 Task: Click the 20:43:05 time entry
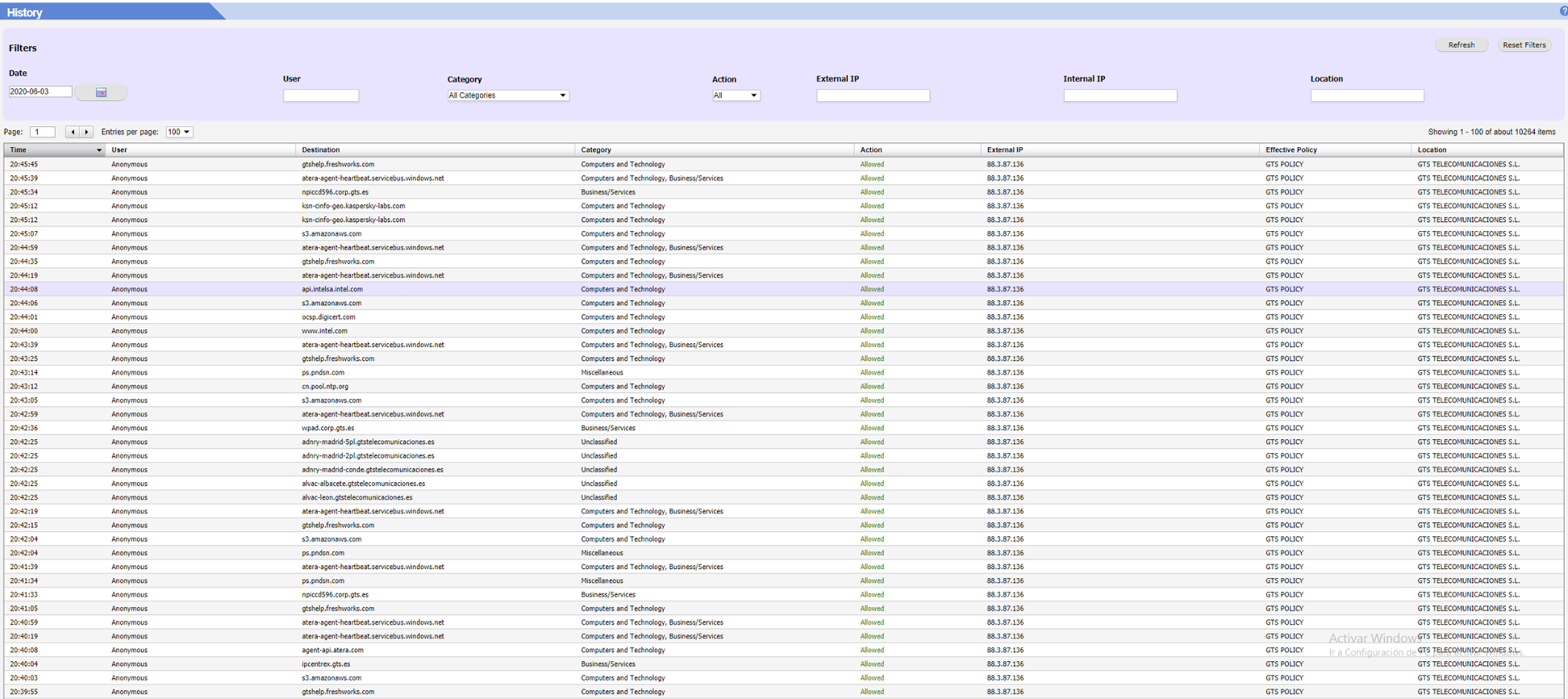(23, 400)
